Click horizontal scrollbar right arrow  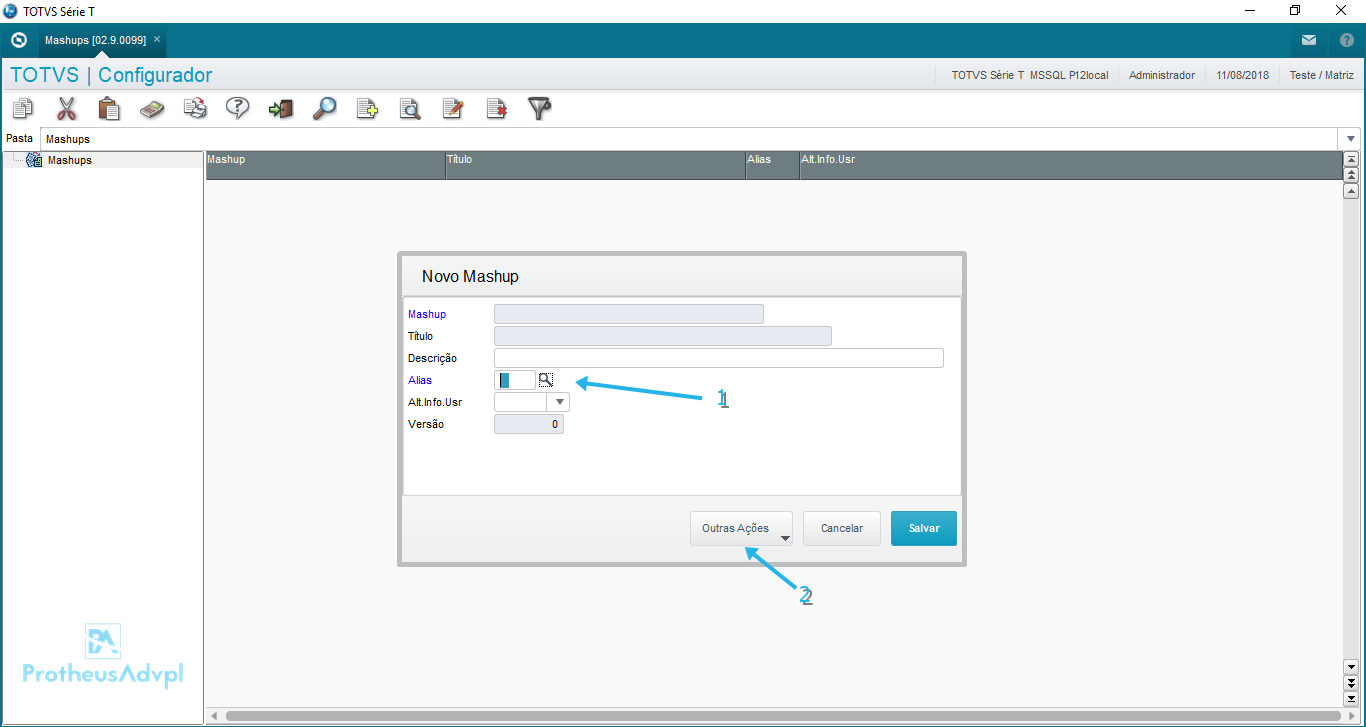pyautogui.click(x=1353, y=716)
